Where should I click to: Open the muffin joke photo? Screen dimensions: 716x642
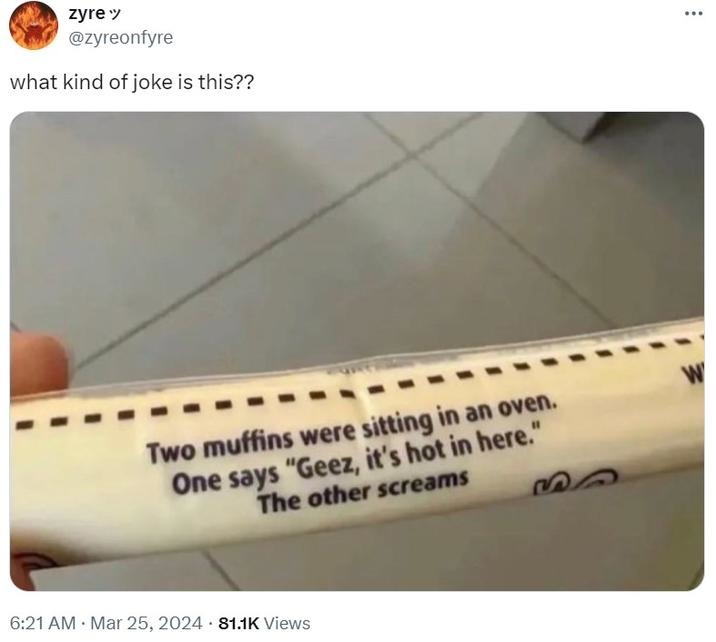[x=357, y=351]
